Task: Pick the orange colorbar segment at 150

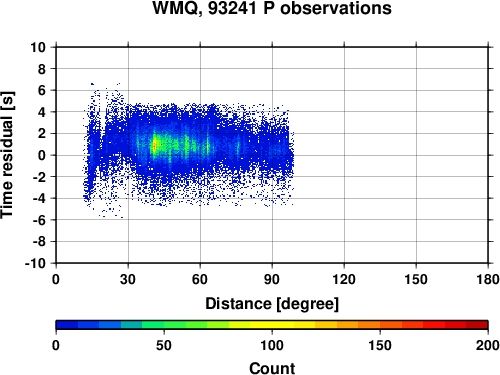Action: pyautogui.click(x=391, y=325)
